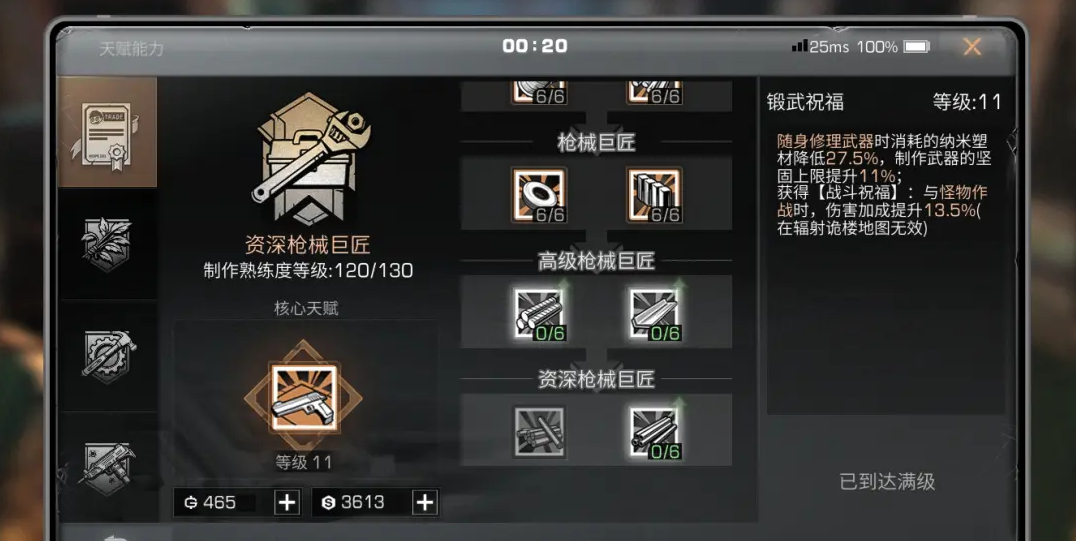Click the battery indicator in status bar

(916, 47)
